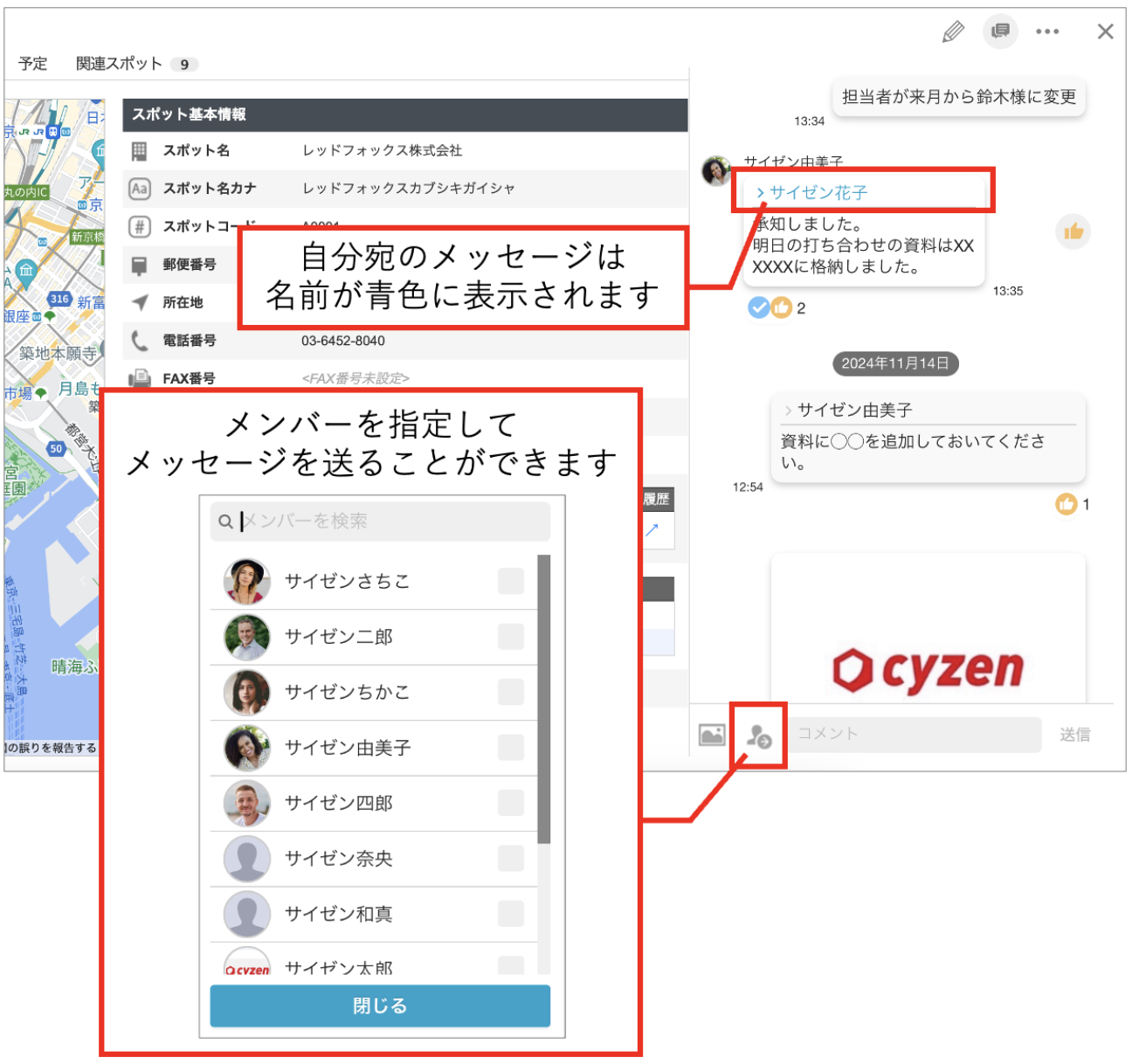Click the postbox icon beside 郵便番号
This screenshot has width=1139, height=1064.
(x=140, y=265)
